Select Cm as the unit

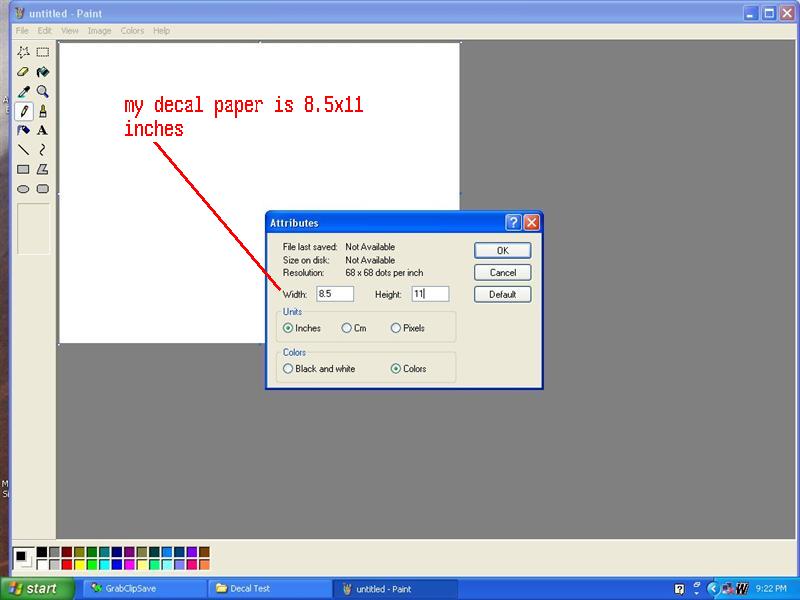(x=346, y=328)
